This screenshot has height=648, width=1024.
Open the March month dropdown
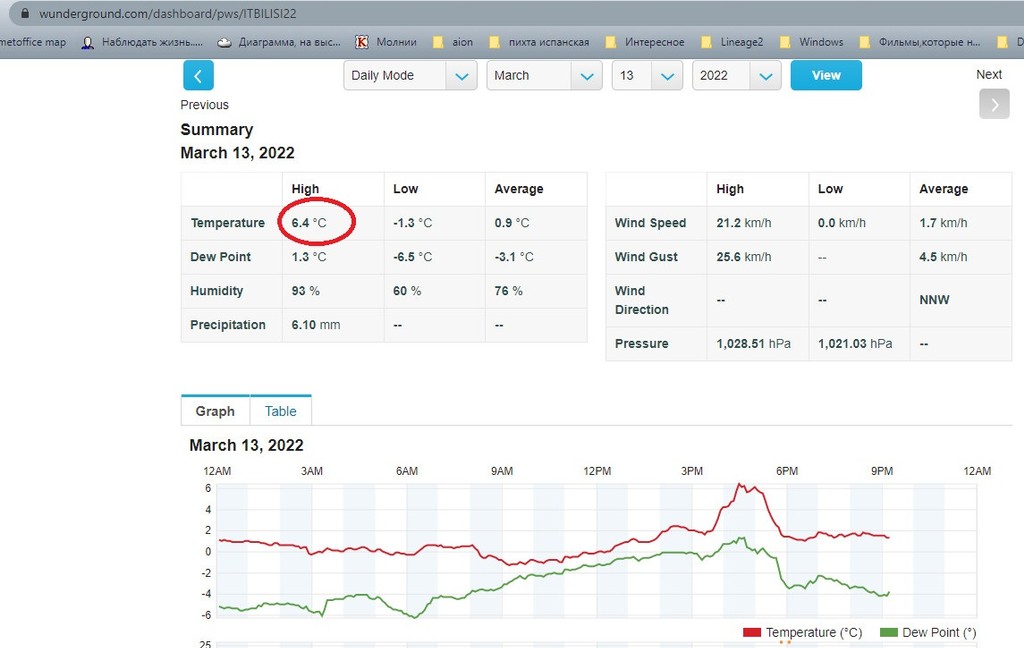tap(544, 76)
